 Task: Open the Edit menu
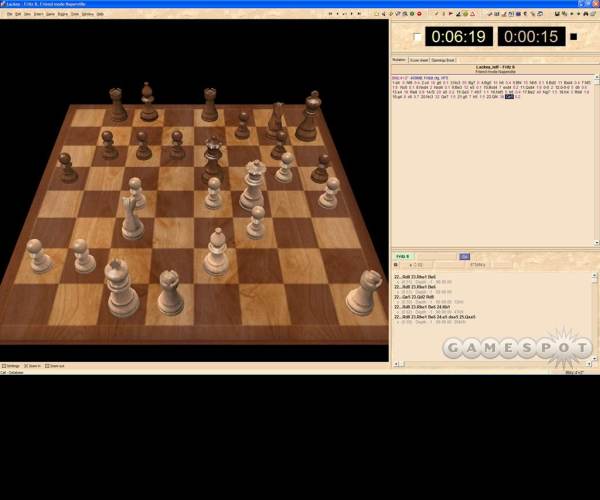(18, 14)
